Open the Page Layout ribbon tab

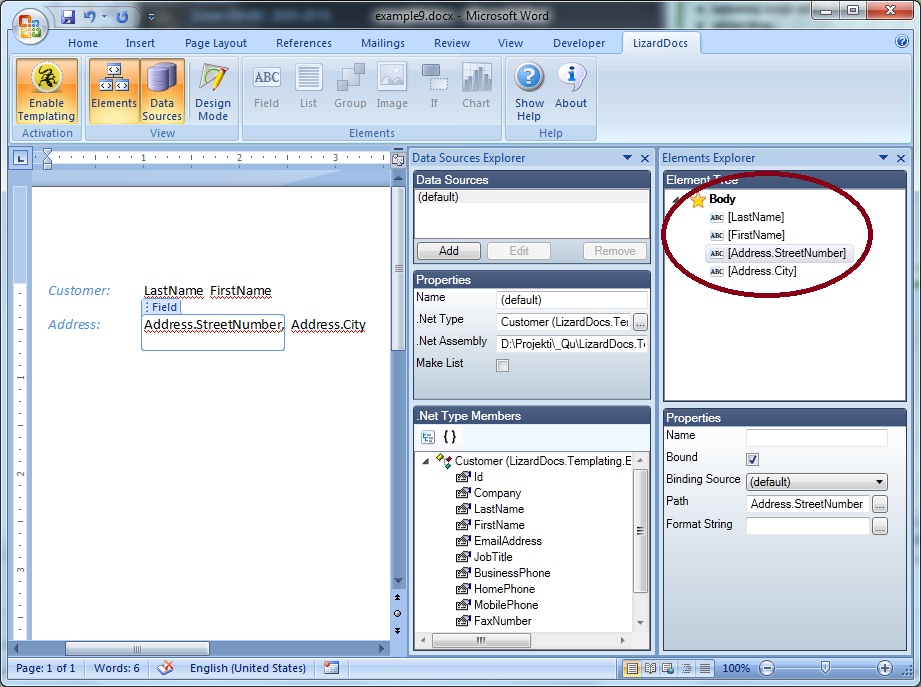pos(216,43)
